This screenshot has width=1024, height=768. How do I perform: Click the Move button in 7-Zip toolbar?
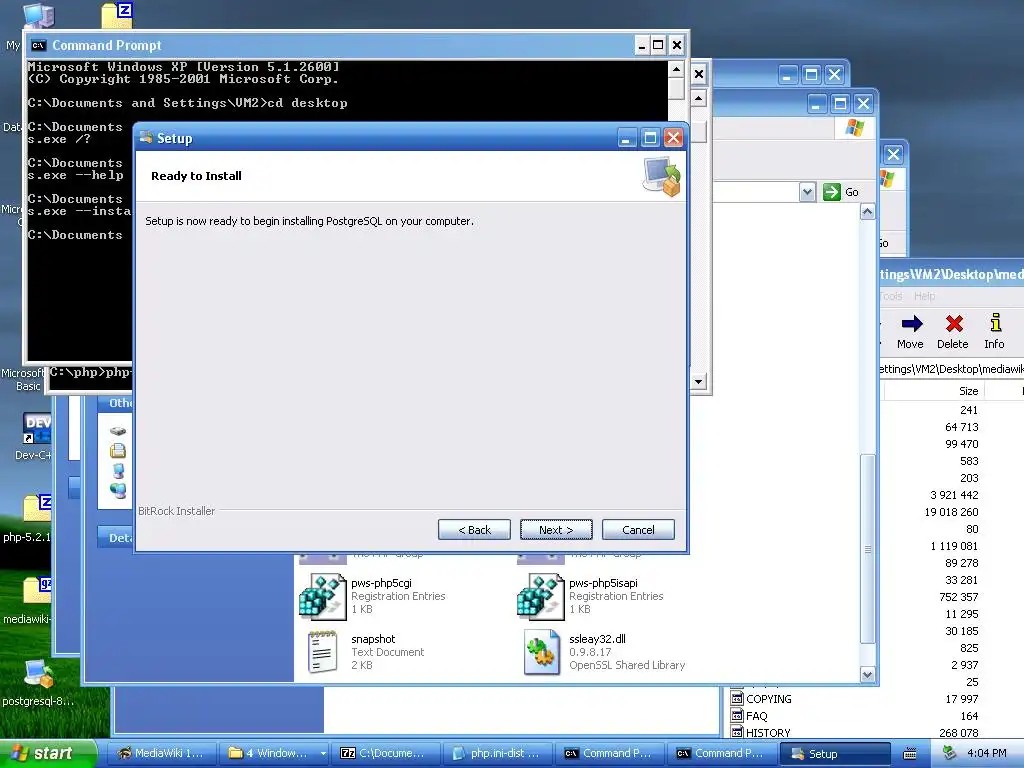[910, 332]
